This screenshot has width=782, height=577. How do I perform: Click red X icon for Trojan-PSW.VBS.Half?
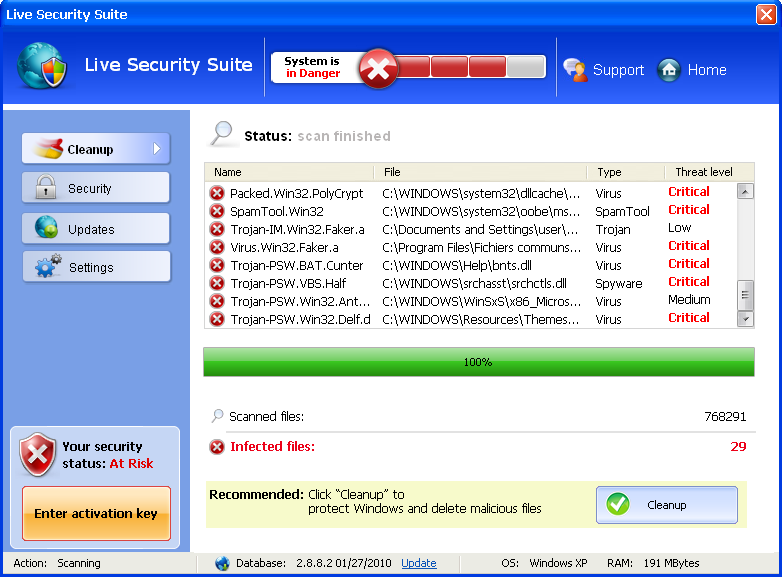coord(216,283)
